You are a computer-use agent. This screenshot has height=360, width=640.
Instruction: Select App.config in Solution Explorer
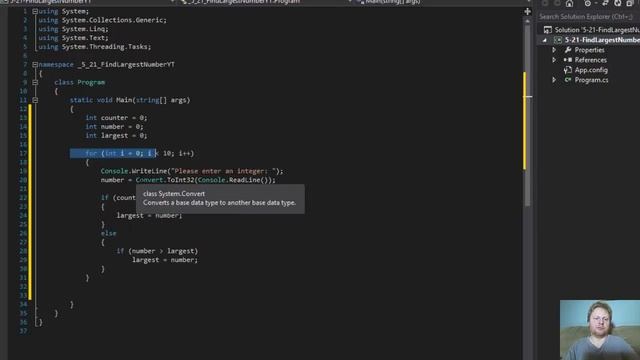tap(591, 70)
